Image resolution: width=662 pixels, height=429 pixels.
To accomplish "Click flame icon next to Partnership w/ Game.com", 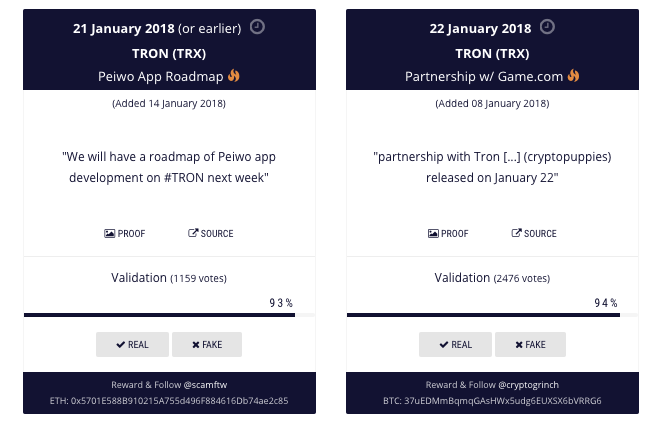I will tap(574, 75).
